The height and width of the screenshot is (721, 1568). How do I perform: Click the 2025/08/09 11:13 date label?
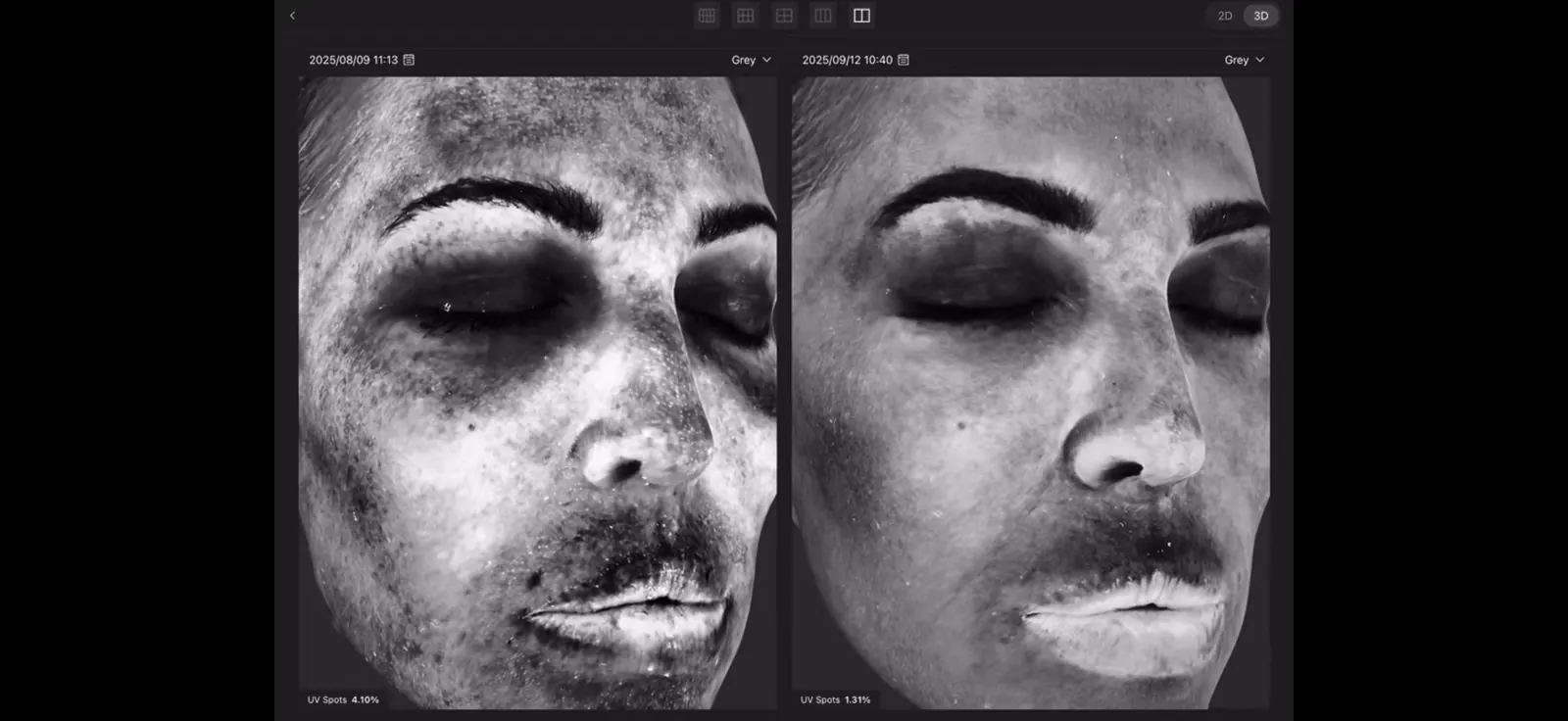click(354, 60)
